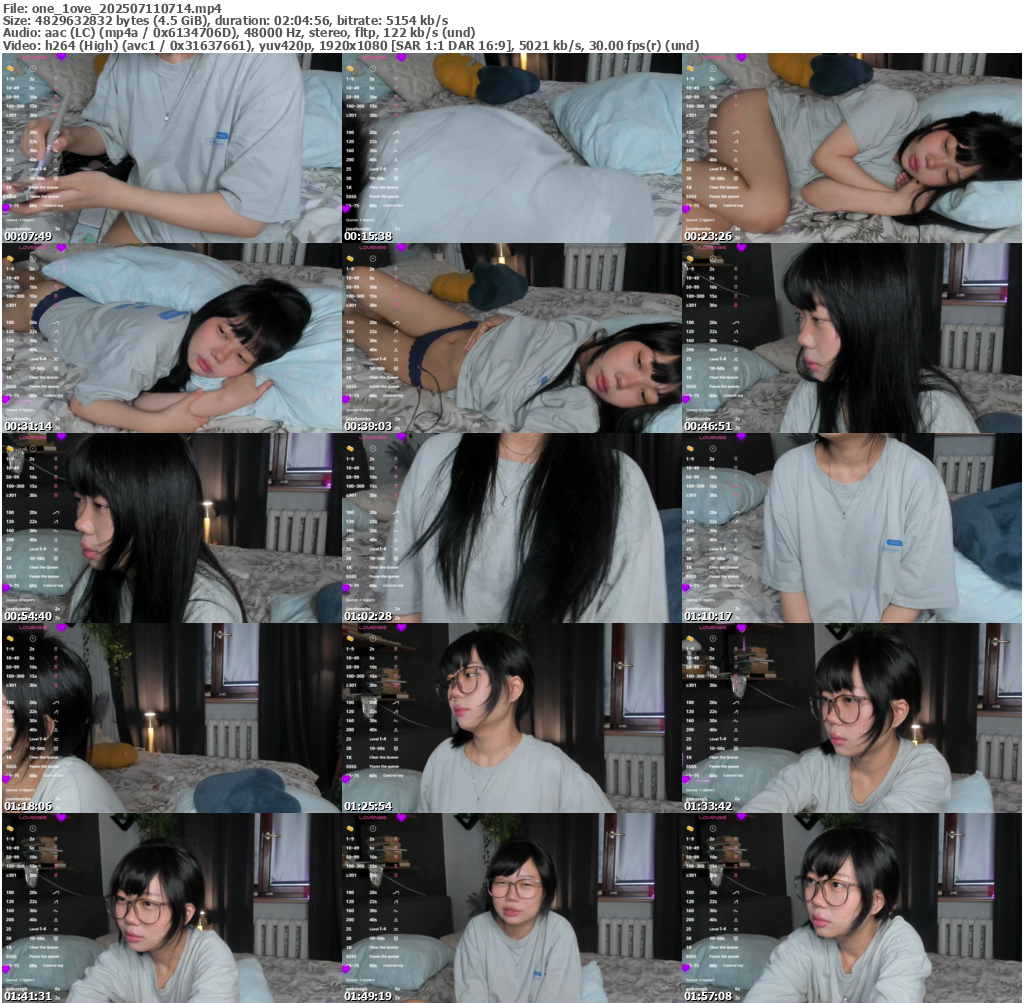The image size is (1024, 1003).
Task: Click the frame stamped 01:57:08
Action: click(852, 908)
